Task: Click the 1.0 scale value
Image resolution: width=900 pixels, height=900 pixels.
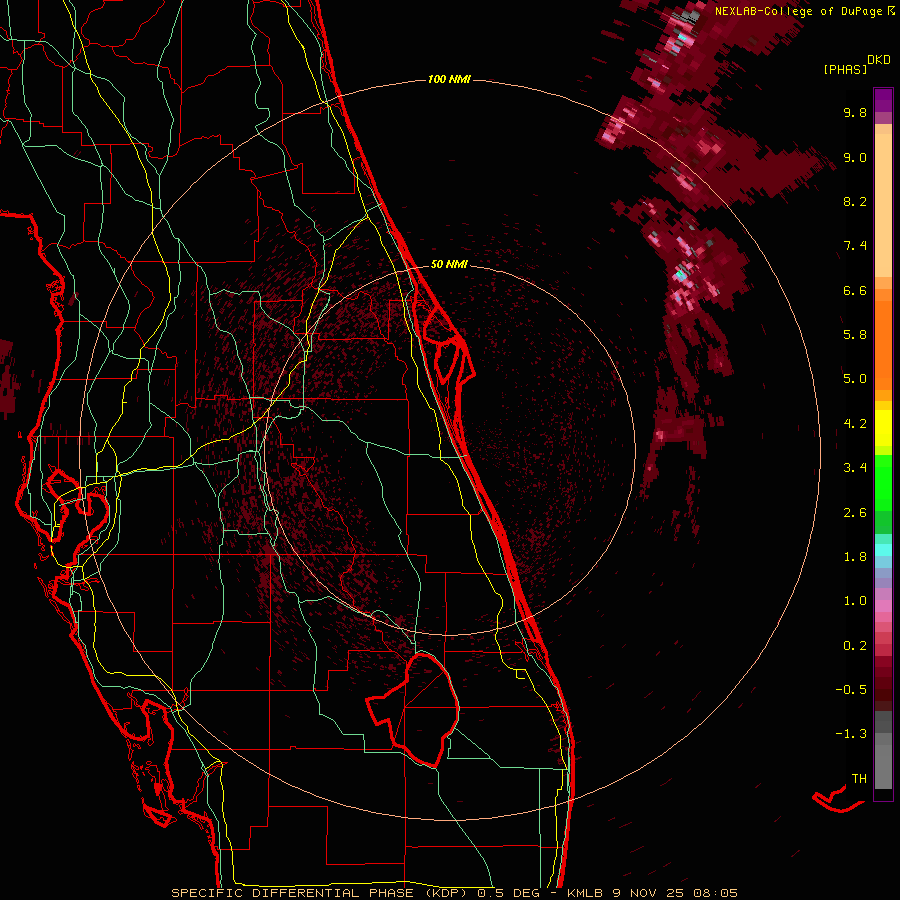Action: (x=855, y=601)
